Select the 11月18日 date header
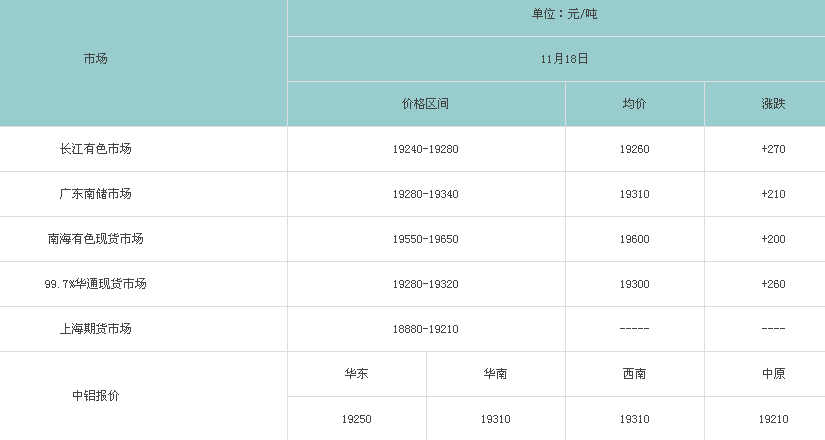825x440 pixels. 564,59
